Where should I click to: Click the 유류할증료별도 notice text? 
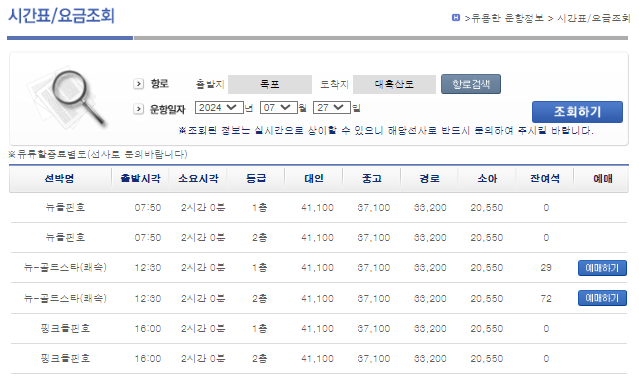point(98,154)
